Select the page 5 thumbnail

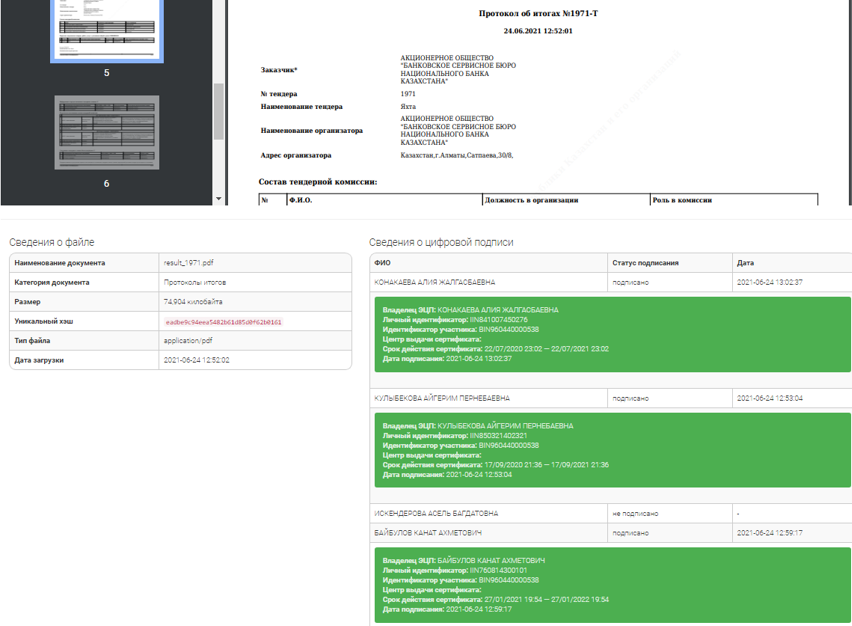(x=106, y=30)
